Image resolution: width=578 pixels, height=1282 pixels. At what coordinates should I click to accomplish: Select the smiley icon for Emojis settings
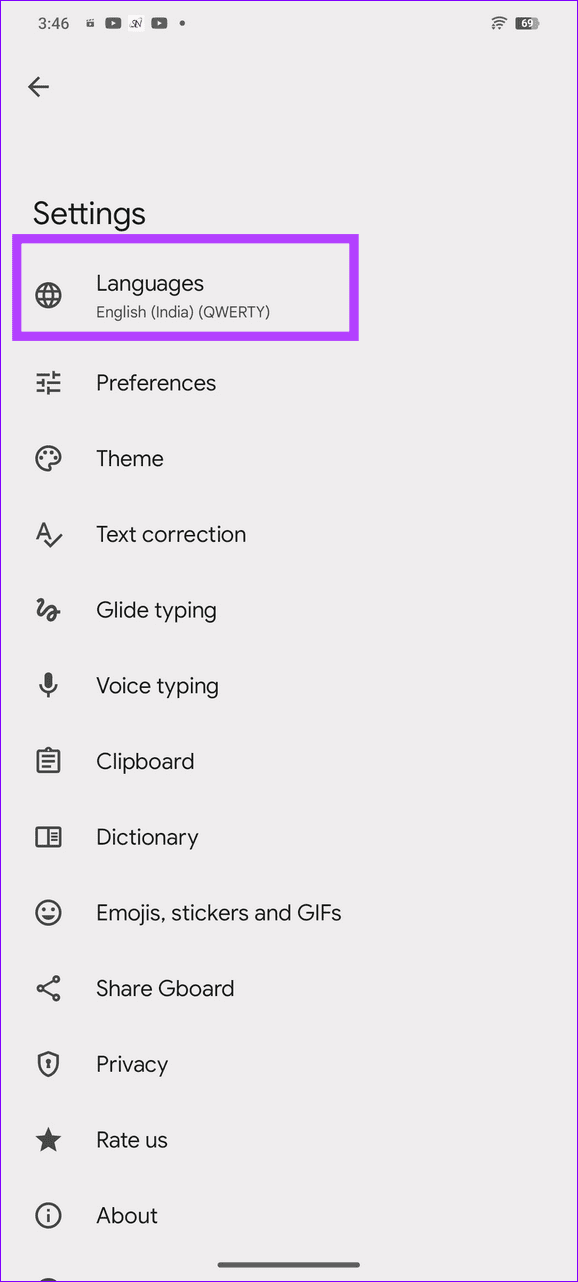pyautogui.click(x=48, y=912)
